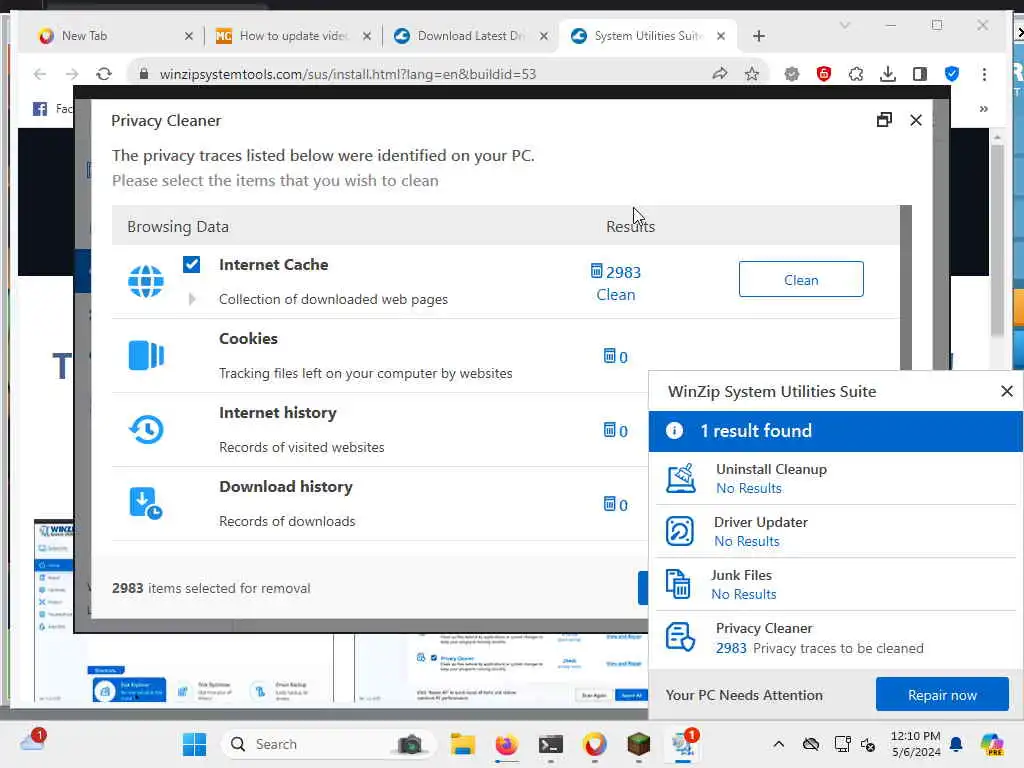Expand the bookmarks overflow chevron
The width and height of the screenshot is (1024, 768).
pos(984,108)
